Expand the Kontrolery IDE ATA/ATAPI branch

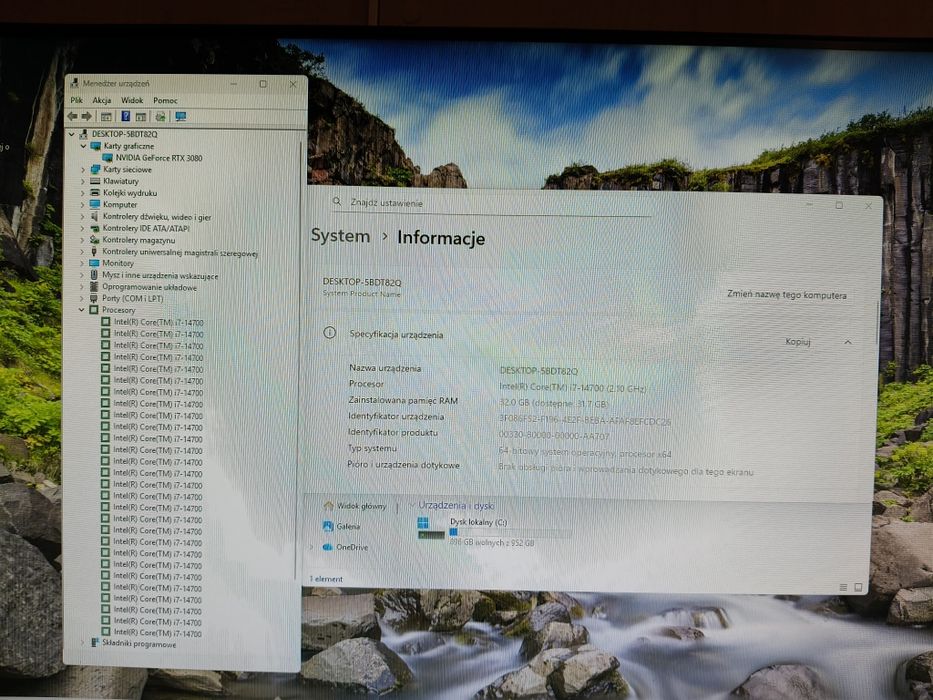pos(82,228)
